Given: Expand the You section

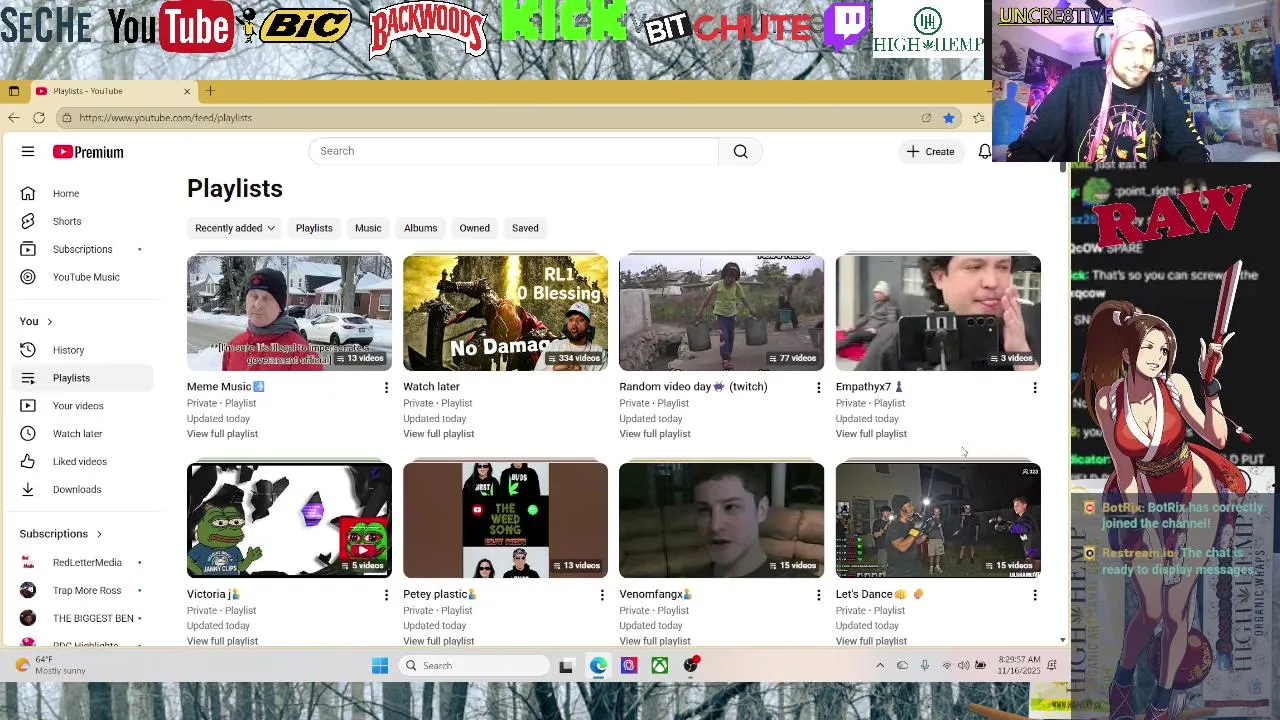Looking at the screenshot, I should click(36, 322).
